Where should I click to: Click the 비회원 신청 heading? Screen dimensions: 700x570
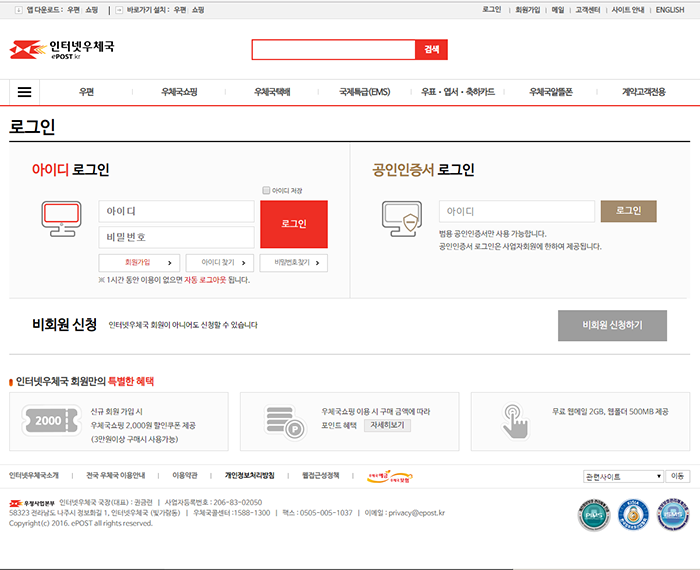click(x=64, y=325)
